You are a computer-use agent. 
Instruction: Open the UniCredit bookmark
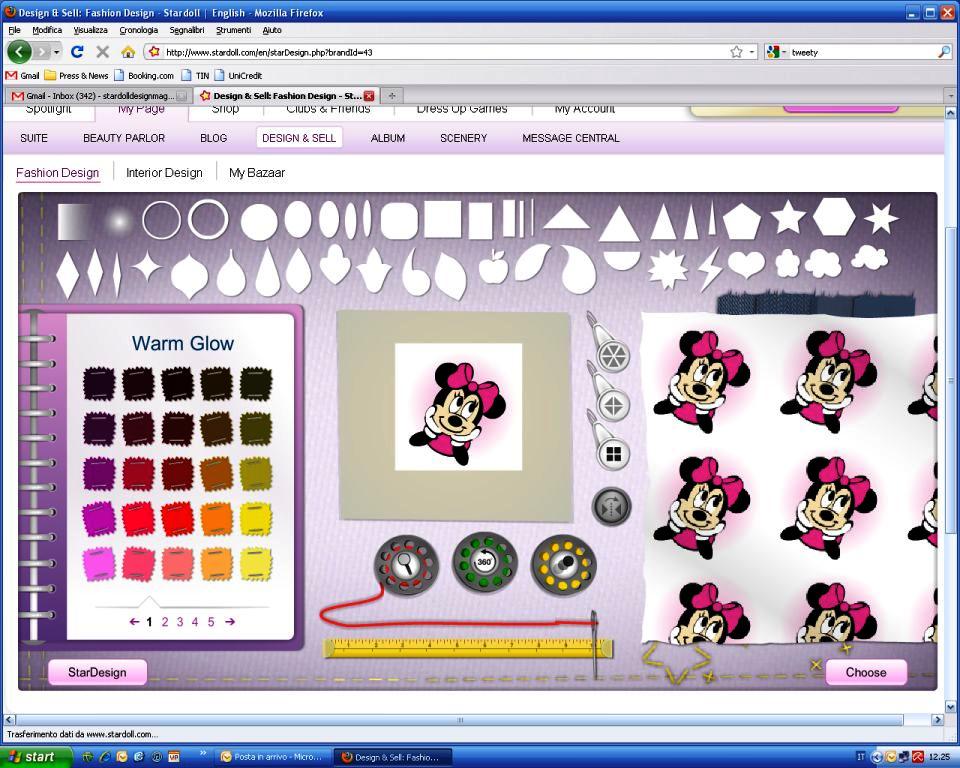coord(238,76)
